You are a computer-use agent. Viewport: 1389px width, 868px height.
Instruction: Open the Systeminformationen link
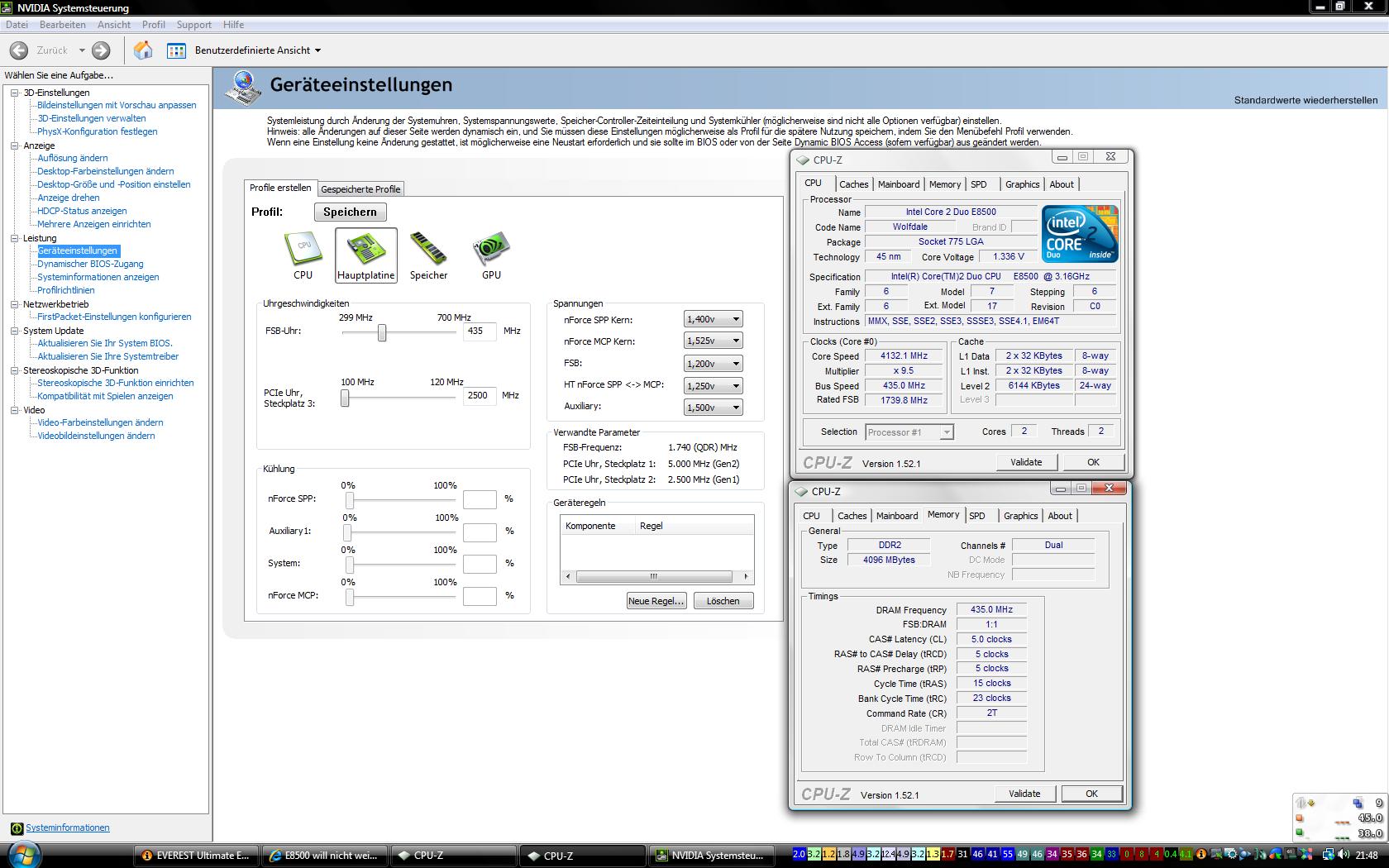(68, 828)
